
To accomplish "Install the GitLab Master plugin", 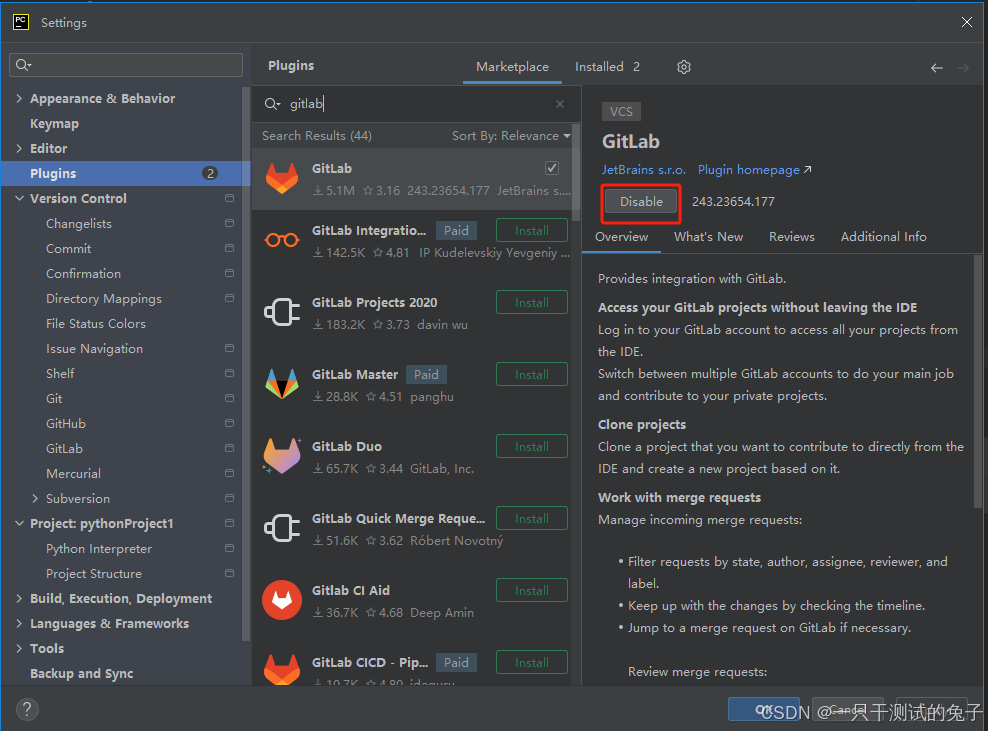I will tap(532, 374).
